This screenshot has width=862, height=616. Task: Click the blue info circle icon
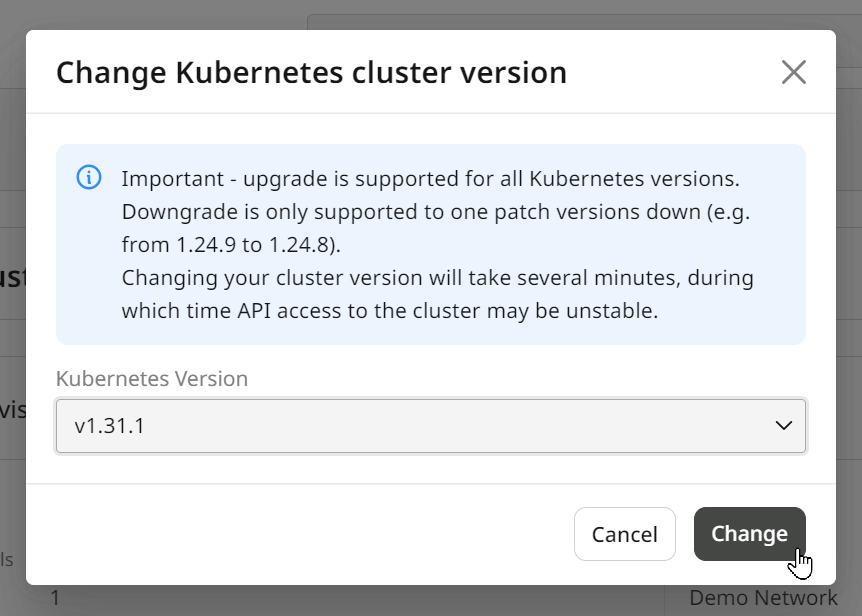[x=89, y=177]
